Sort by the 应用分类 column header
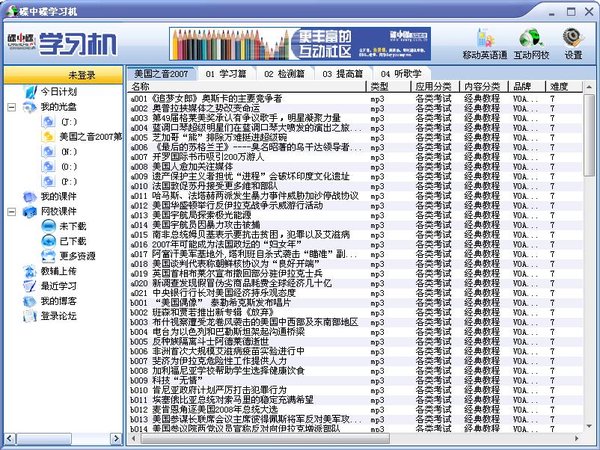 (435, 86)
